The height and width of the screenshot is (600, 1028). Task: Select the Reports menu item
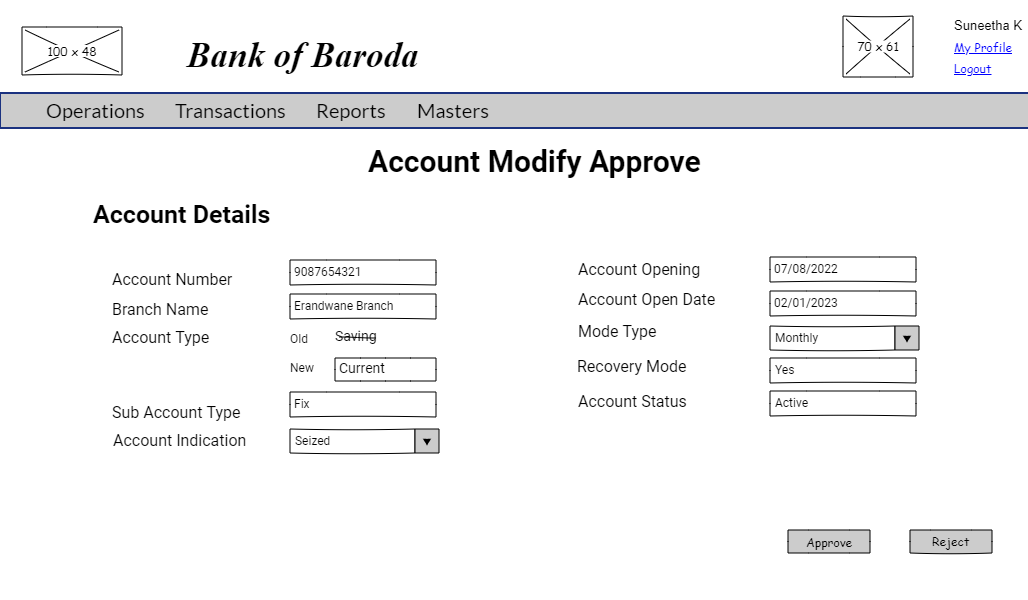(350, 111)
